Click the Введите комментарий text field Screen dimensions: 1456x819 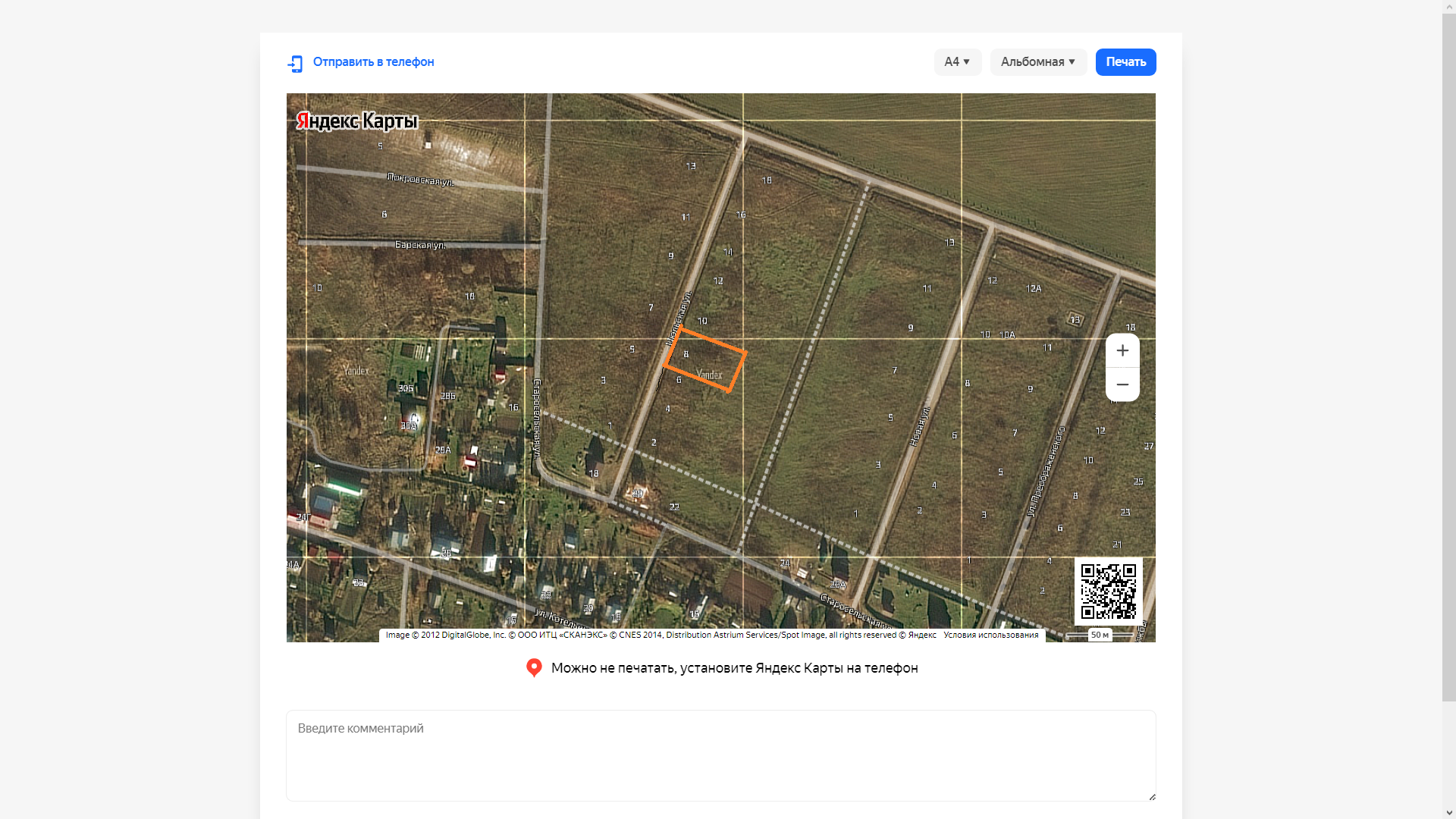click(720, 755)
